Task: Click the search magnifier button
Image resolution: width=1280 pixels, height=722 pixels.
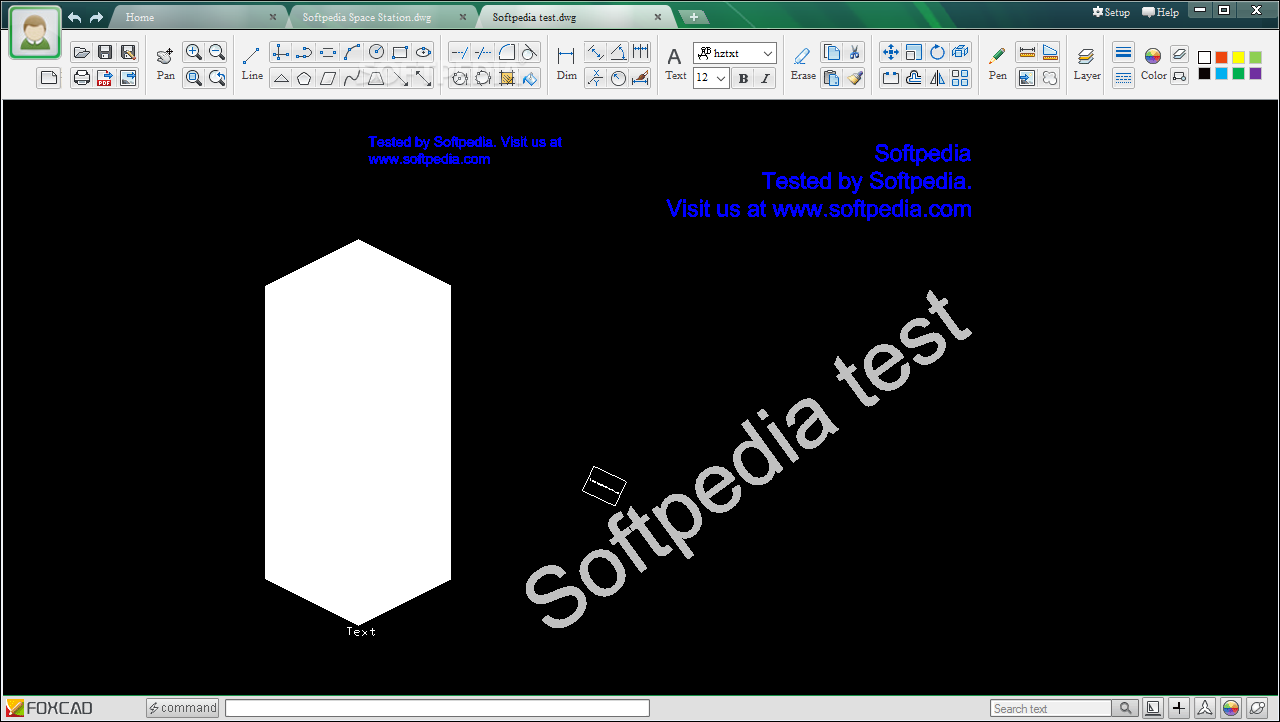Action: (1126, 708)
